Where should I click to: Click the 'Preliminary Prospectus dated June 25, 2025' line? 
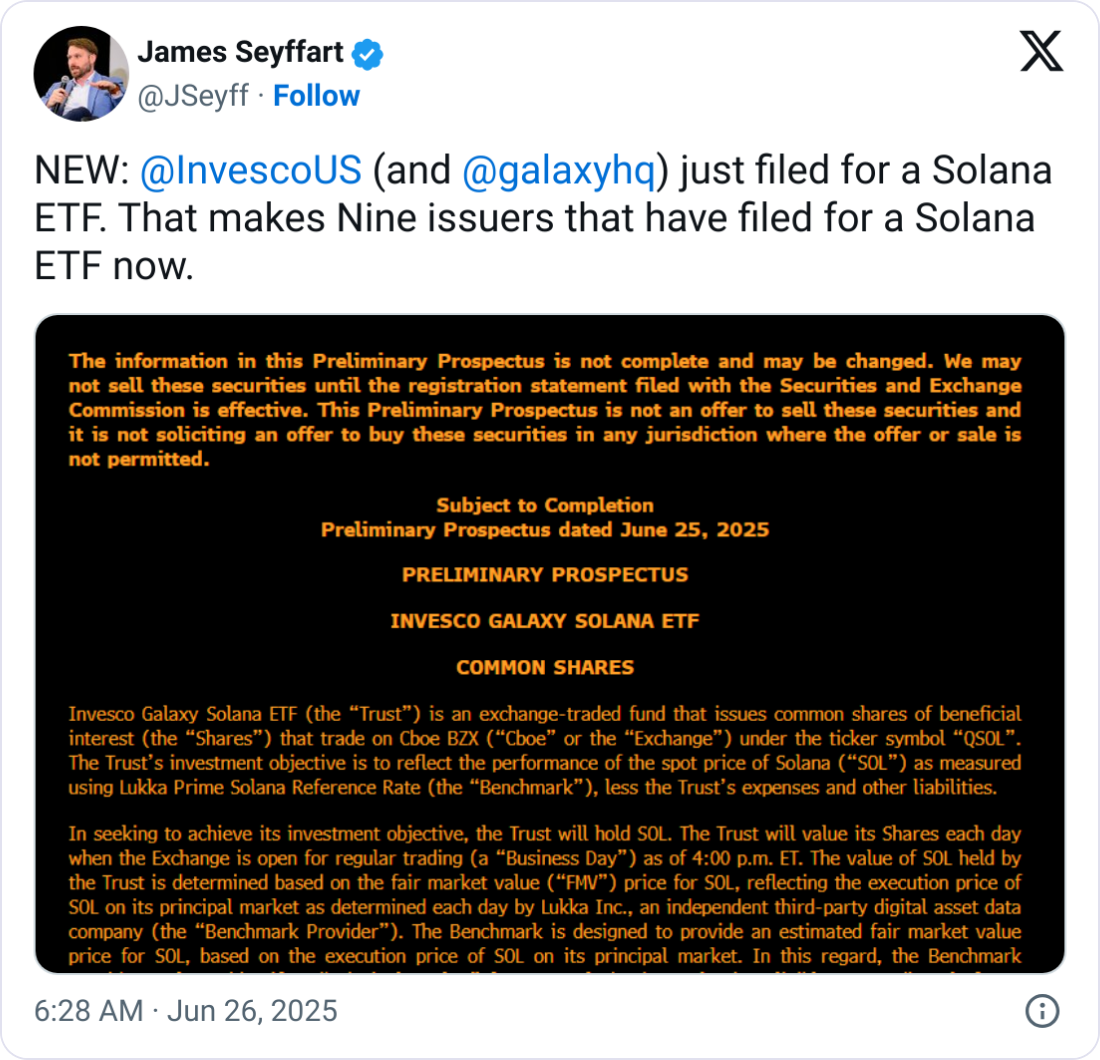[x=545, y=529]
